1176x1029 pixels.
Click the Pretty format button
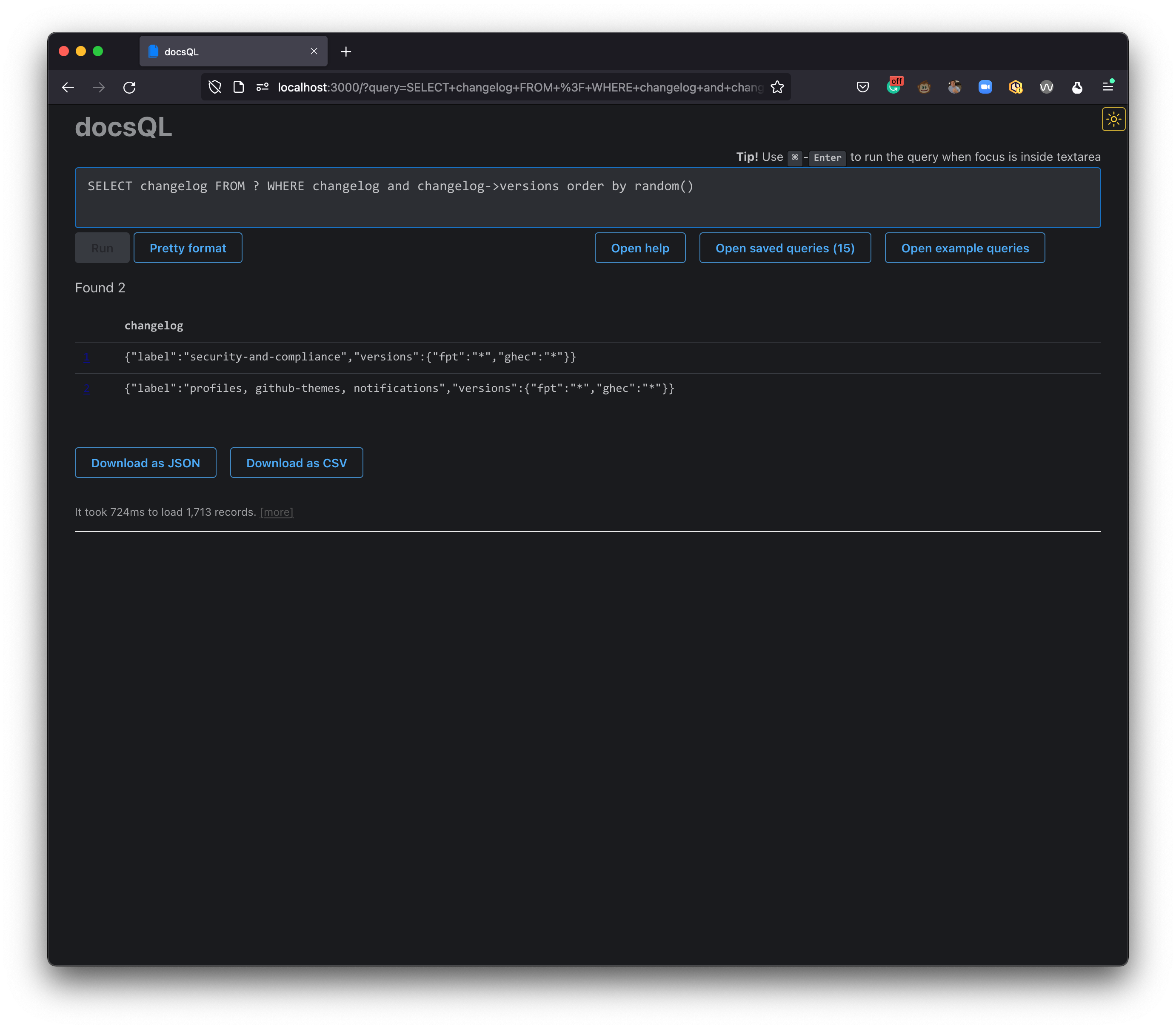[188, 248]
